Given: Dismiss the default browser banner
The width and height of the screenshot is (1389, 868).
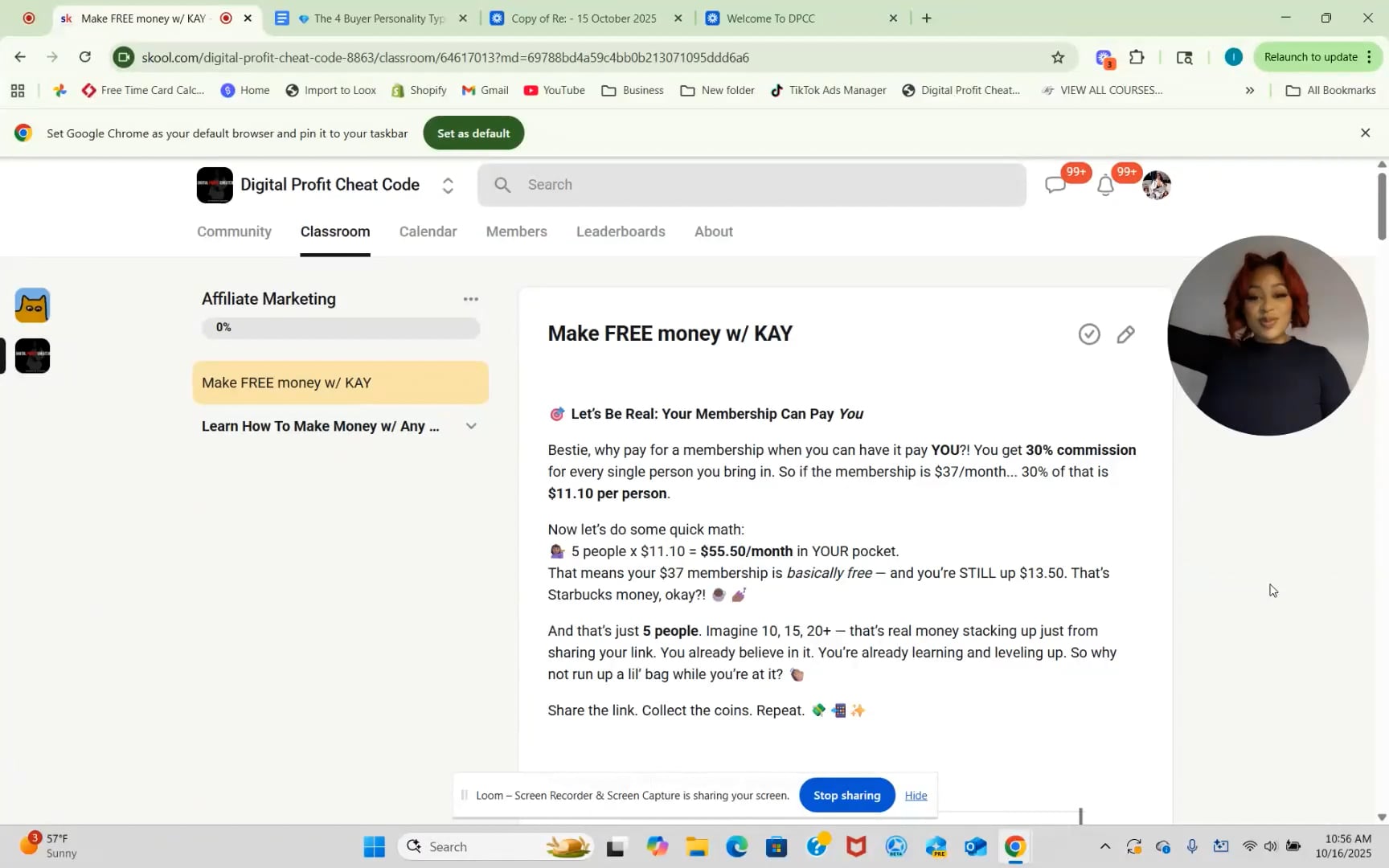Looking at the screenshot, I should click(x=1364, y=133).
